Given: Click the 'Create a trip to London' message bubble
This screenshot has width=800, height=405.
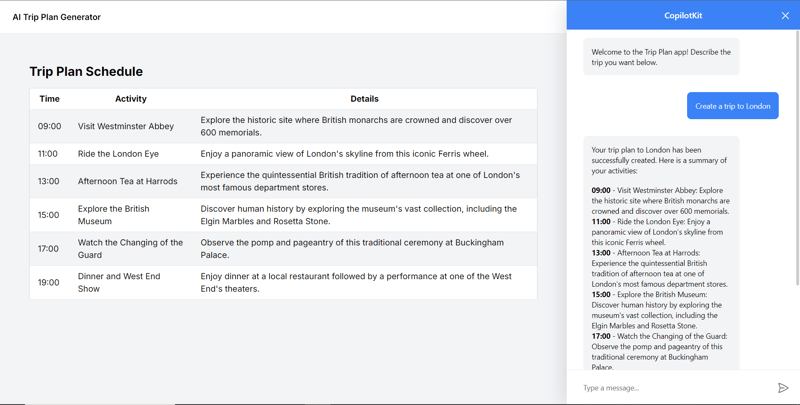Looking at the screenshot, I should (x=733, y=106).
